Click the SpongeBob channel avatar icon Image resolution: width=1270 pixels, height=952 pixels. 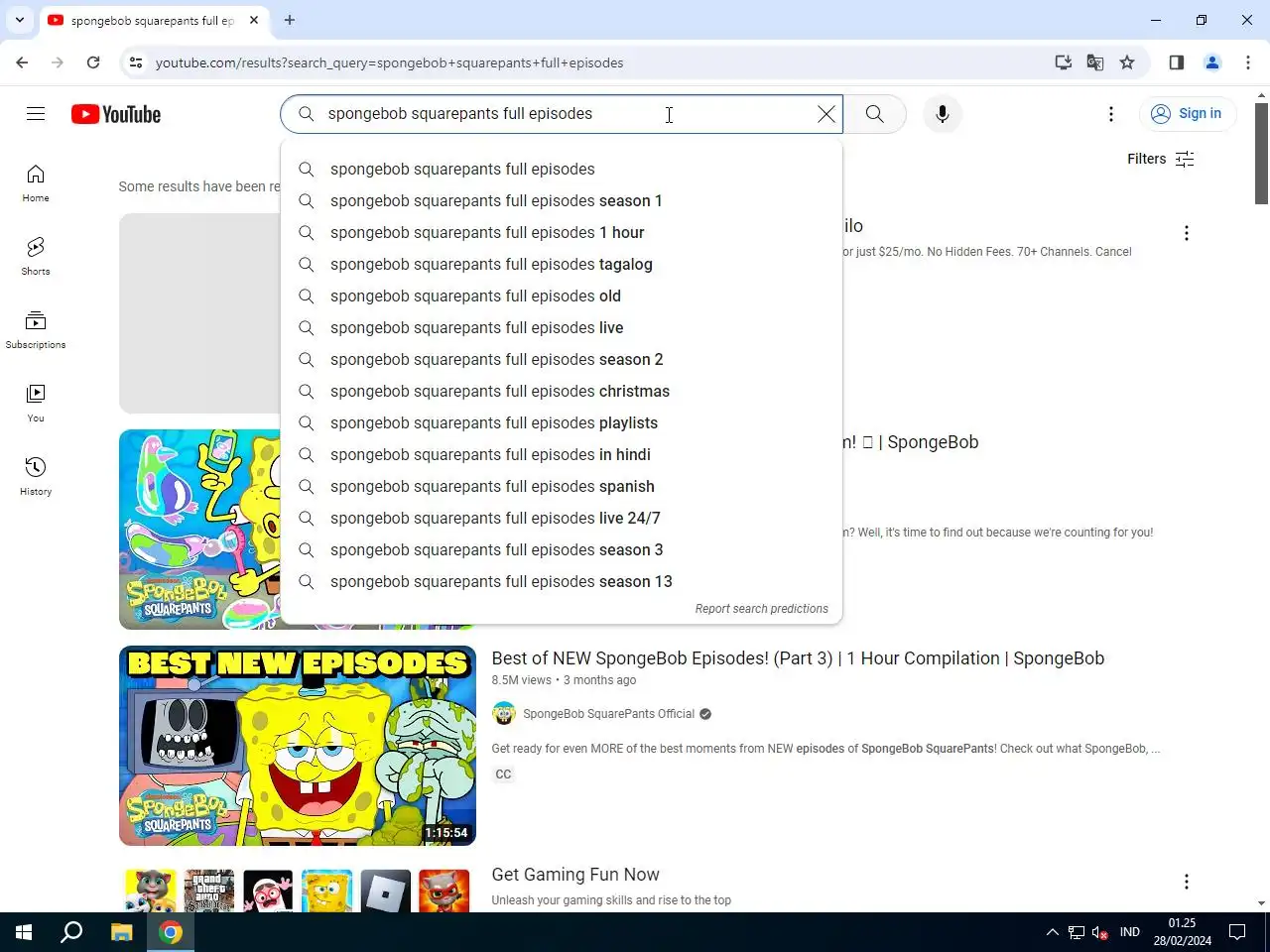point(504,714)
